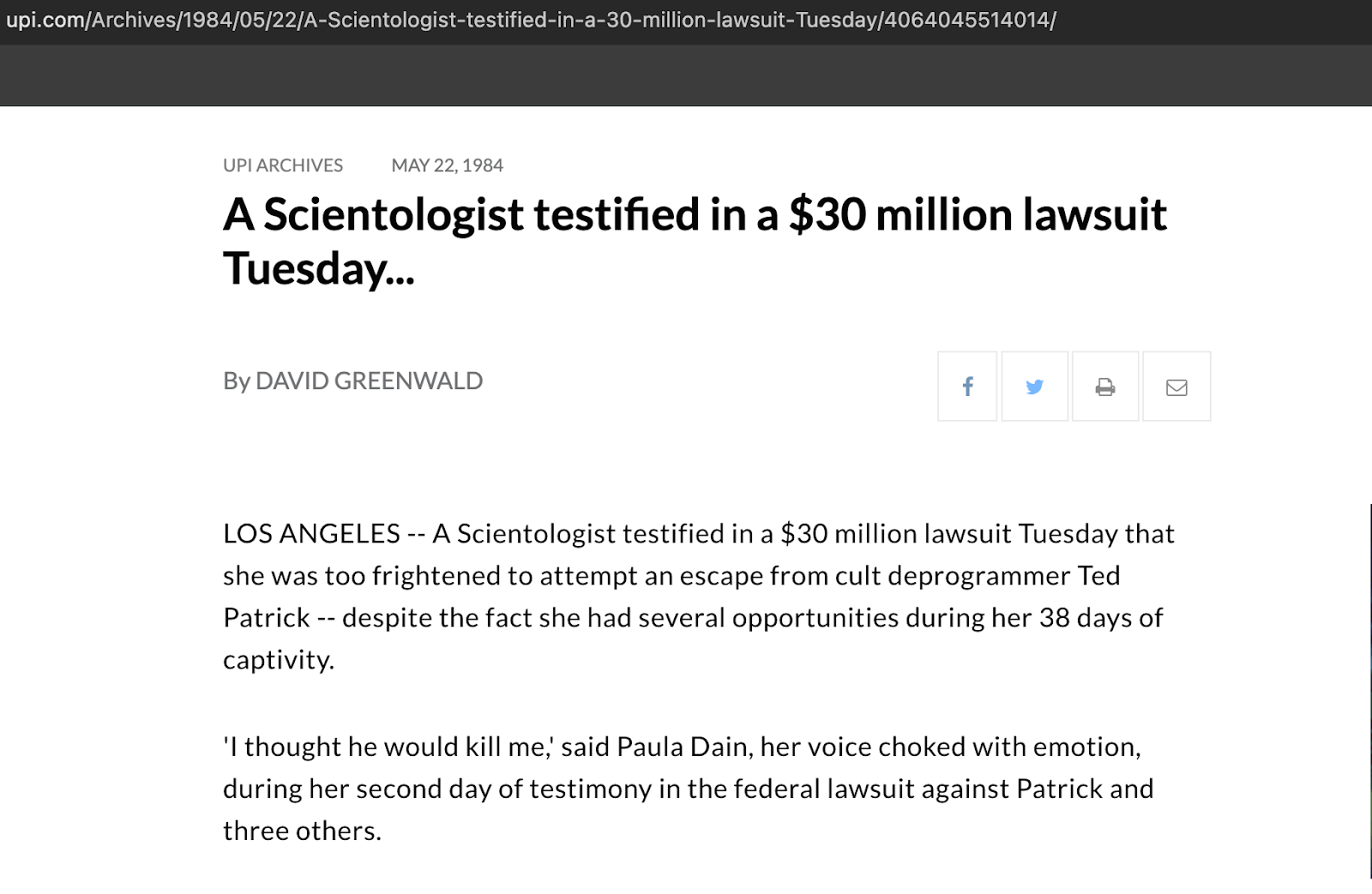Viewport: 1372px width, 894px height.
Task: Click the LOS ANGELES dateline text
Action: click(311, 534)
